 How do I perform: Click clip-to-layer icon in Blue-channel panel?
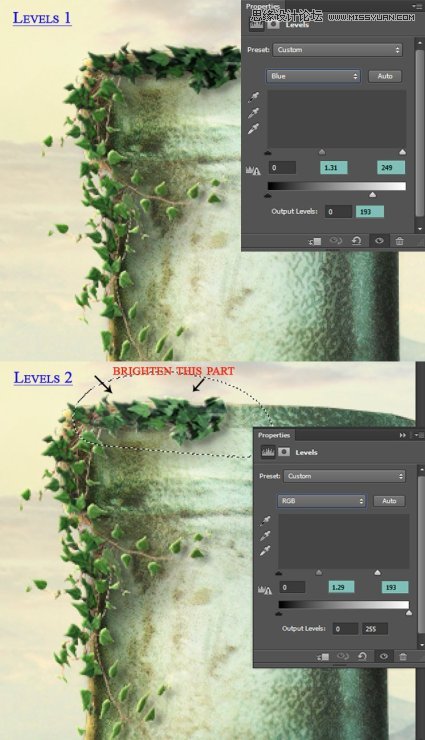pos(315,241)
